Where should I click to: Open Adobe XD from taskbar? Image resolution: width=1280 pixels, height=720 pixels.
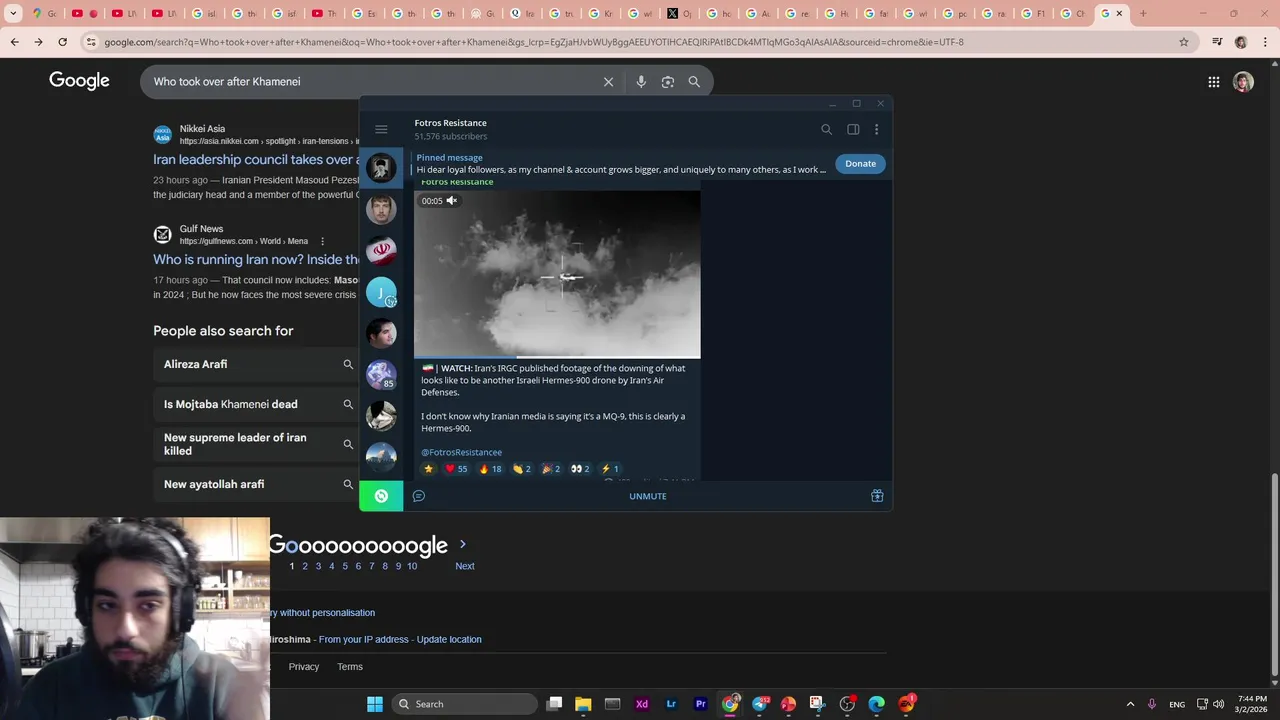click(642, 704)
